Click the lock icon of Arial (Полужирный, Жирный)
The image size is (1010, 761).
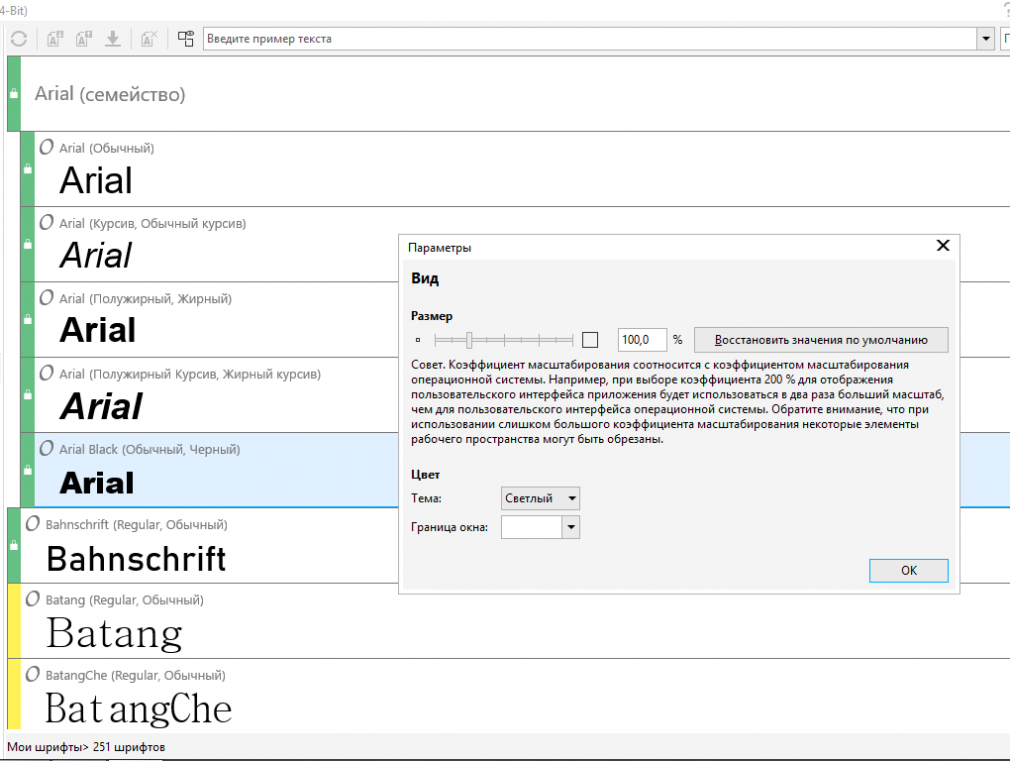[x=28, y=320]
